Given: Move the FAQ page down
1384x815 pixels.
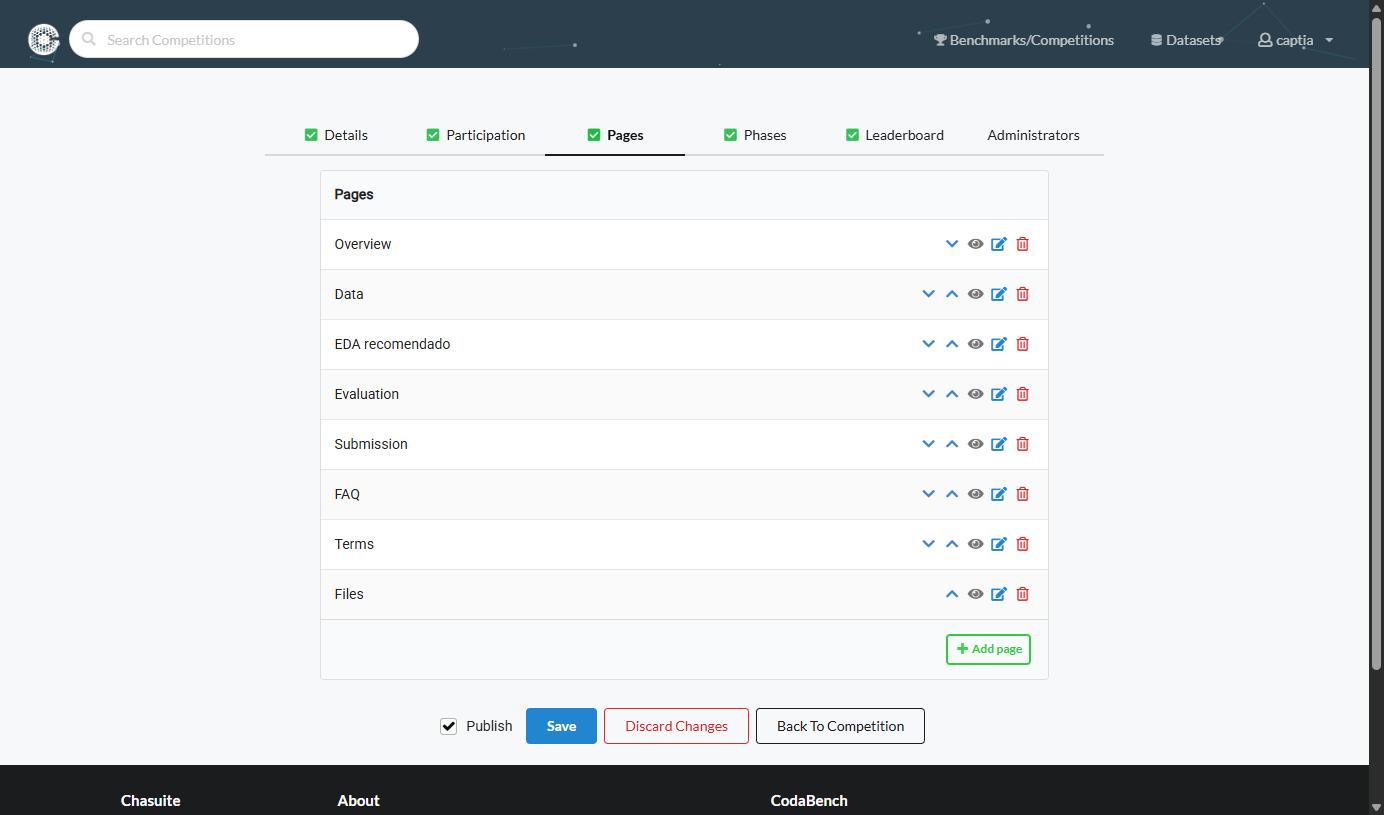Looking at the screenshot, I should (928, 494).
